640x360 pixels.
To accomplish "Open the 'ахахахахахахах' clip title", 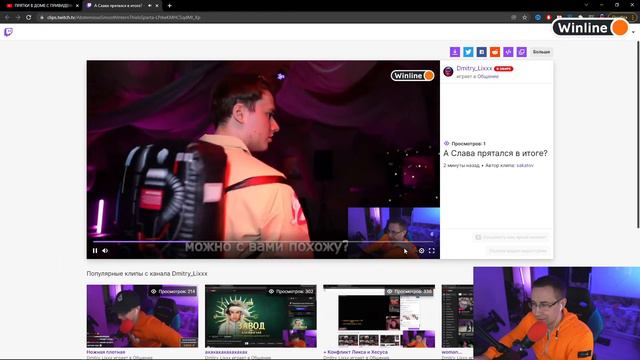I will 226,352.
